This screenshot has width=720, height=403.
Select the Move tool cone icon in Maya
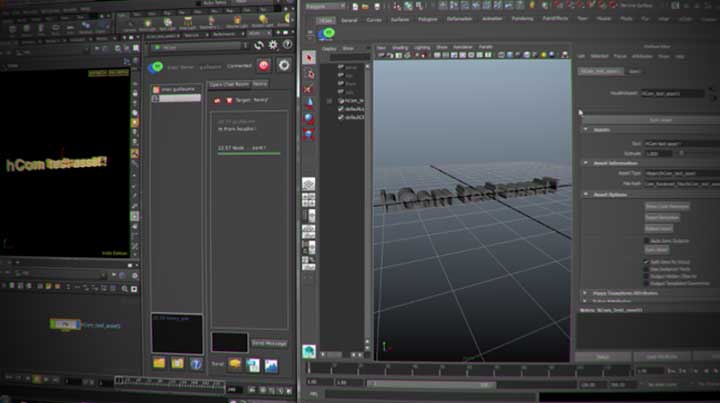[309, 103]
